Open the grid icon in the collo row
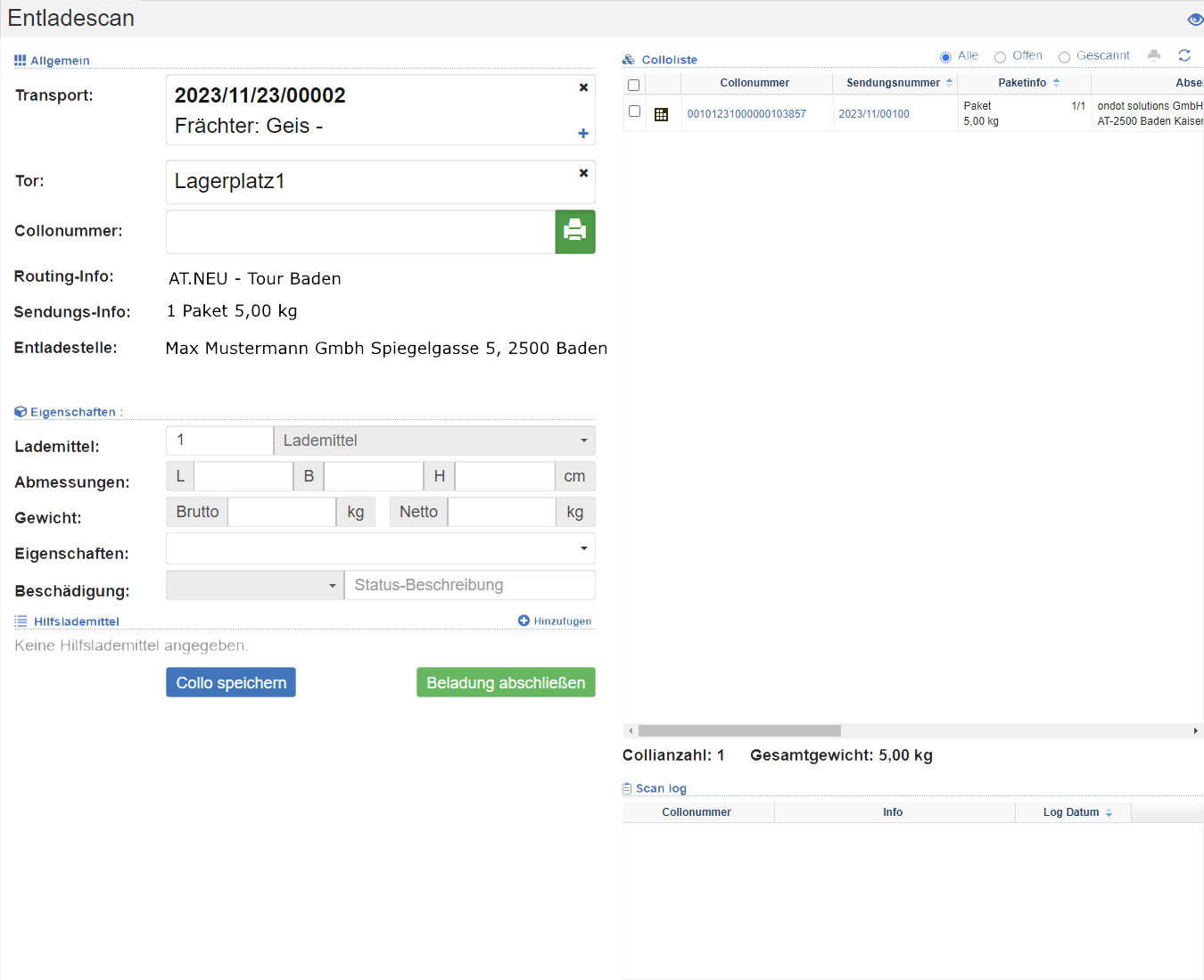The image size is (1204, 980). point(661,114)
